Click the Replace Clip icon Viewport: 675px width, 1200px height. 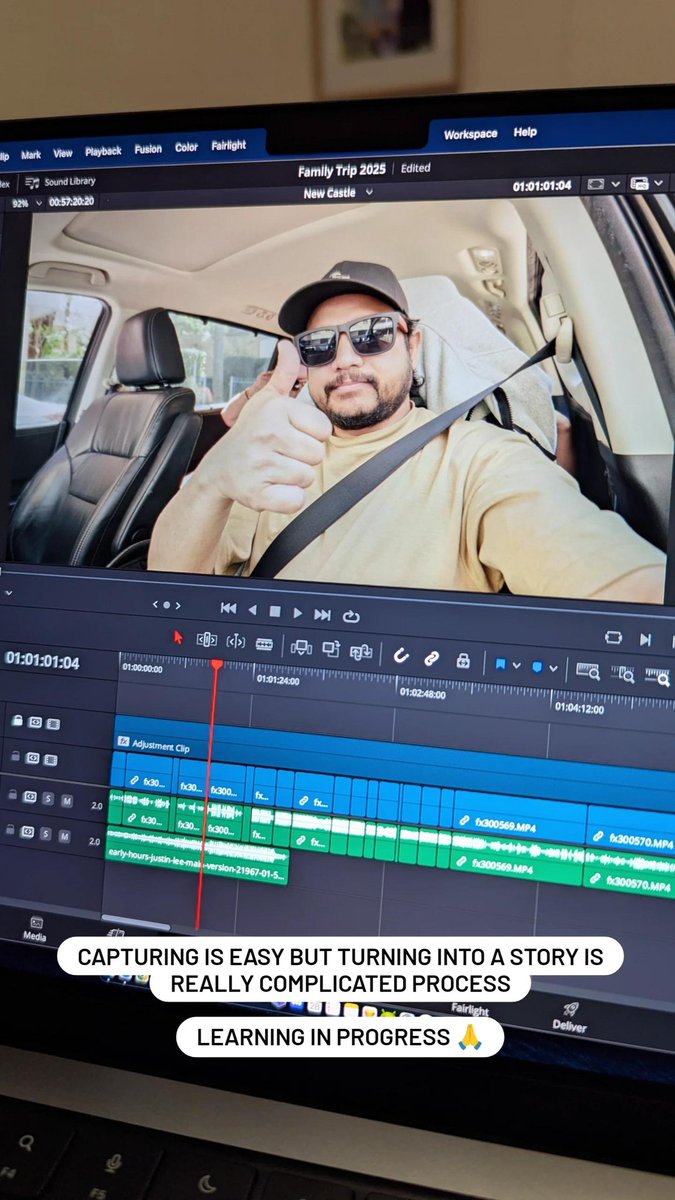[361, 652]
